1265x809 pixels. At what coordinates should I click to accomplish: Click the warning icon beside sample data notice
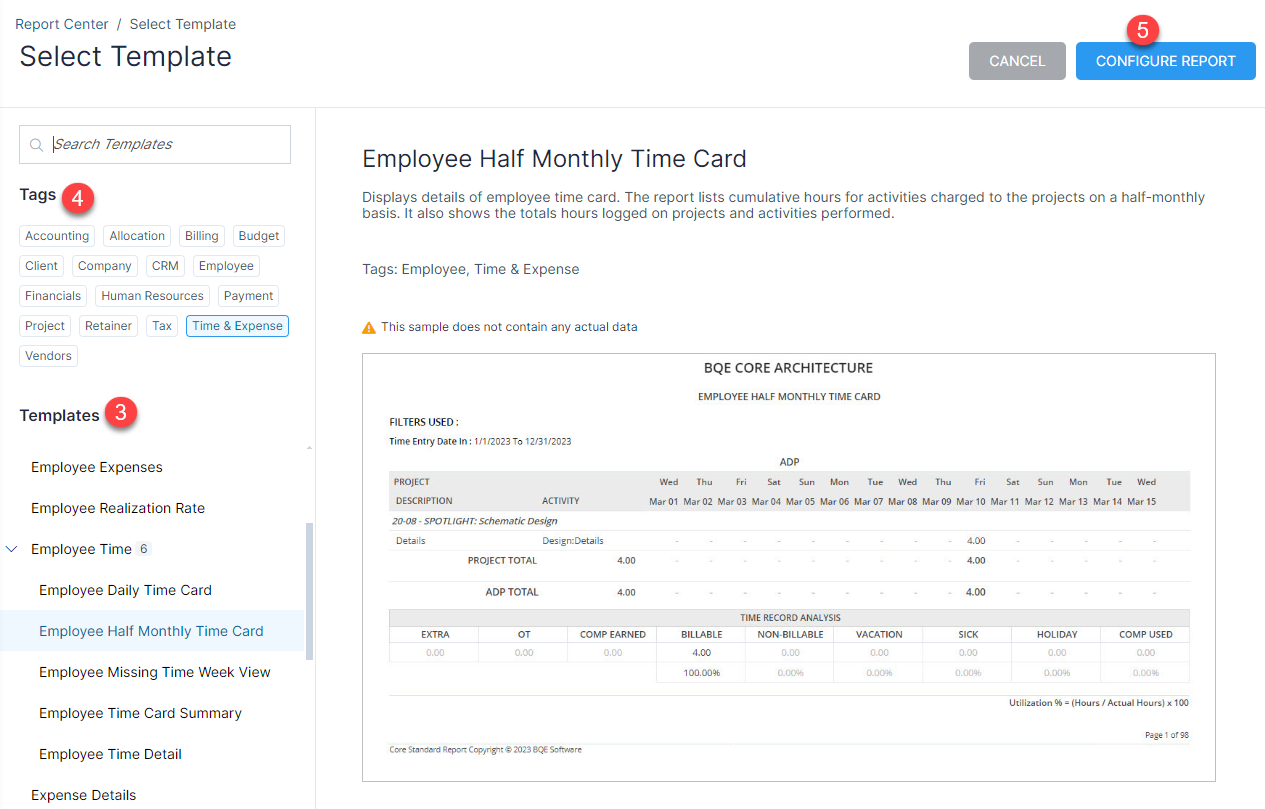[368, 326]
